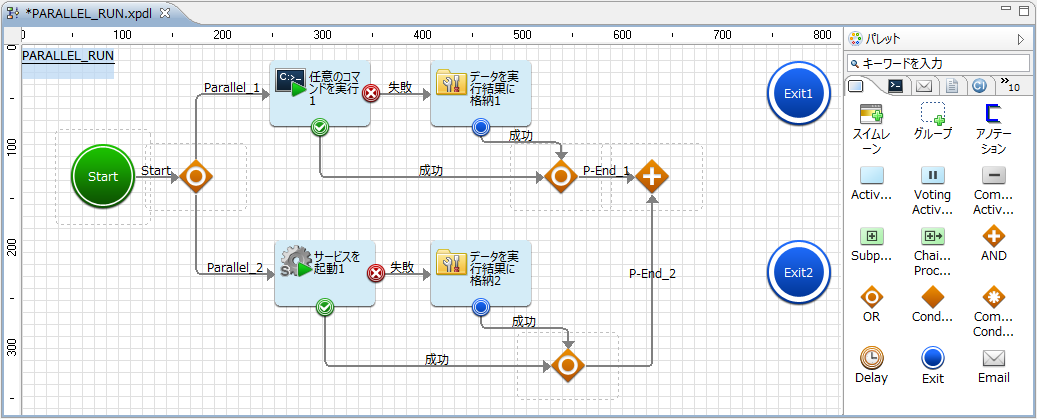Open the envelope palette category tab

(923, 86)
